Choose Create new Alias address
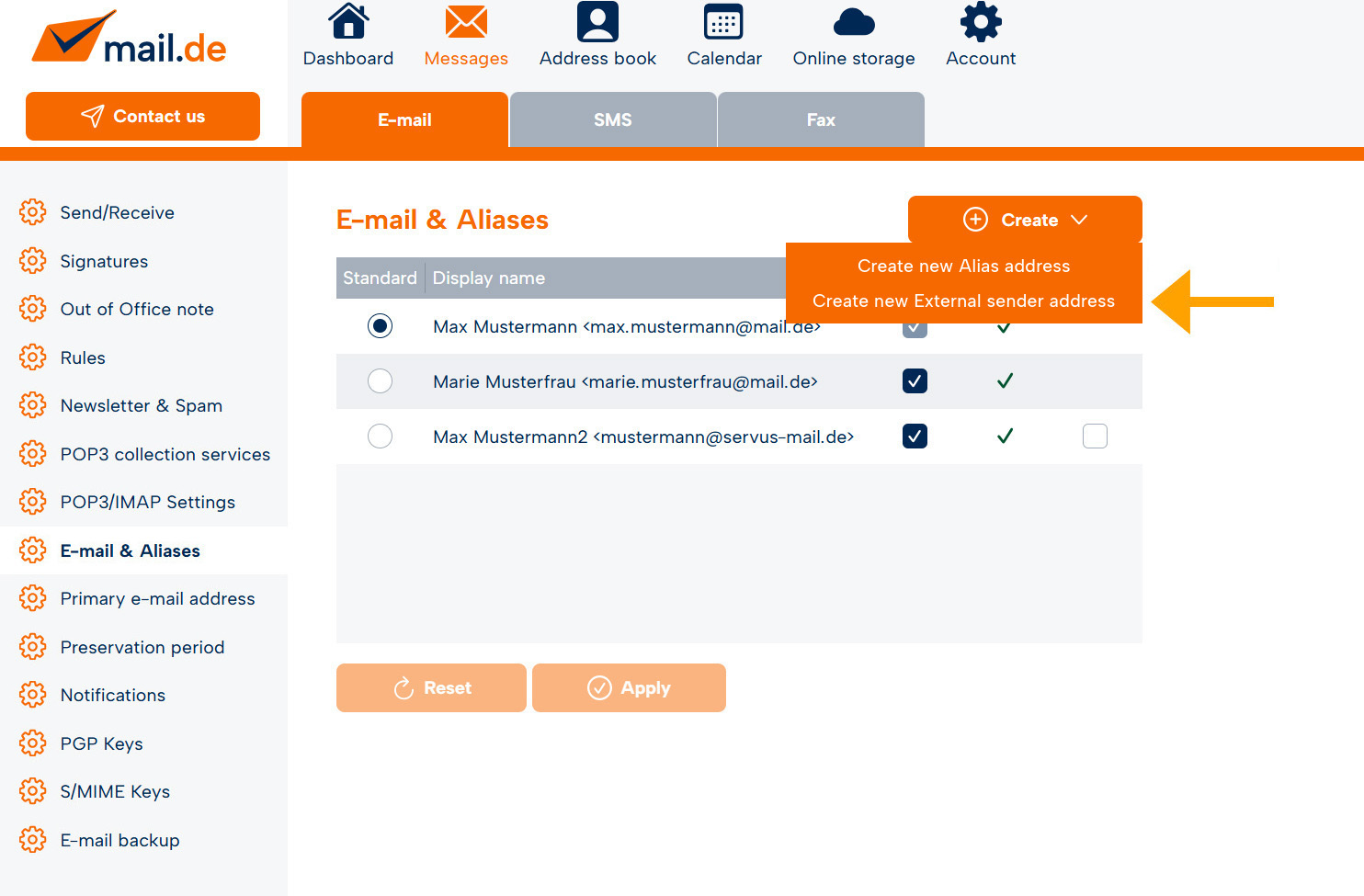Image resolution: width=1364 pixels, height=896 pixels. (963, 267)
